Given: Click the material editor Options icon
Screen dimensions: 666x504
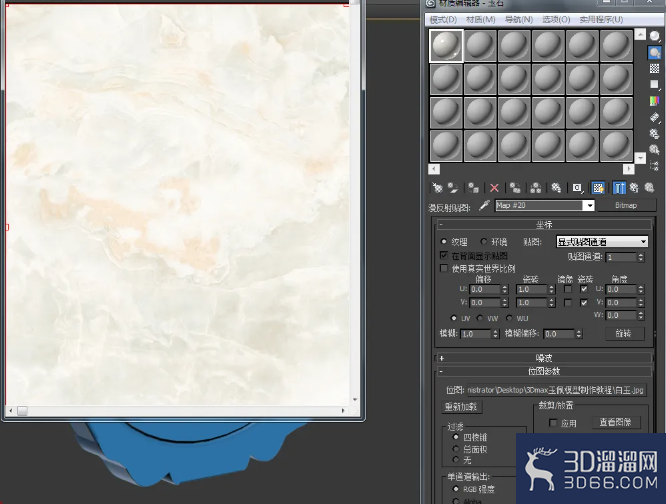Looking at the screenshot, I should [x=655, y=133].
